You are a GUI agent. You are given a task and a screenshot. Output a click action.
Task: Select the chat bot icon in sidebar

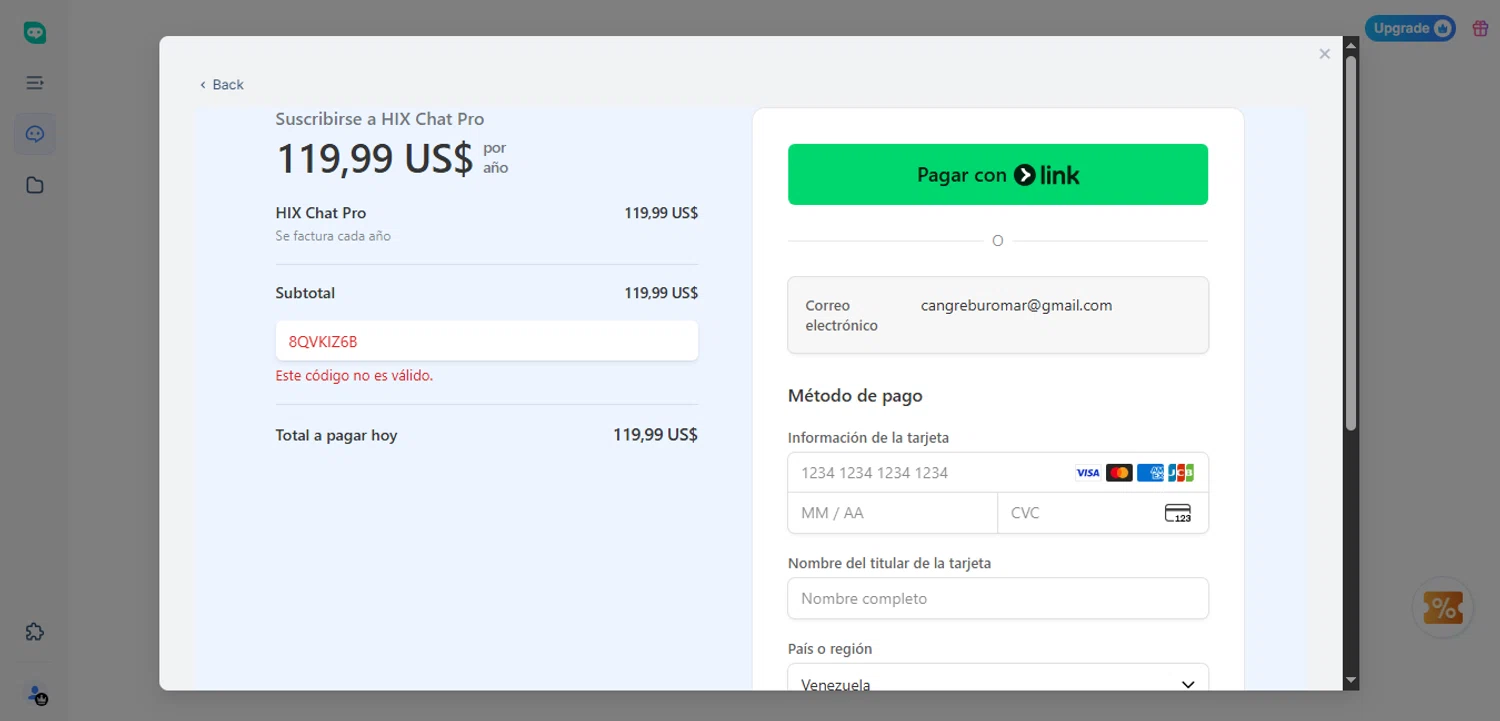pos(35,134)
